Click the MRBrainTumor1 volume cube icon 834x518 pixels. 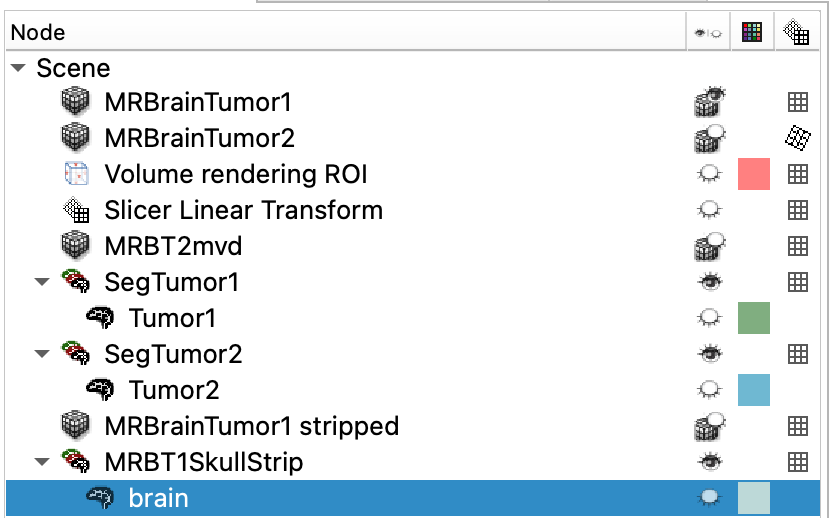tap(75, 102)
